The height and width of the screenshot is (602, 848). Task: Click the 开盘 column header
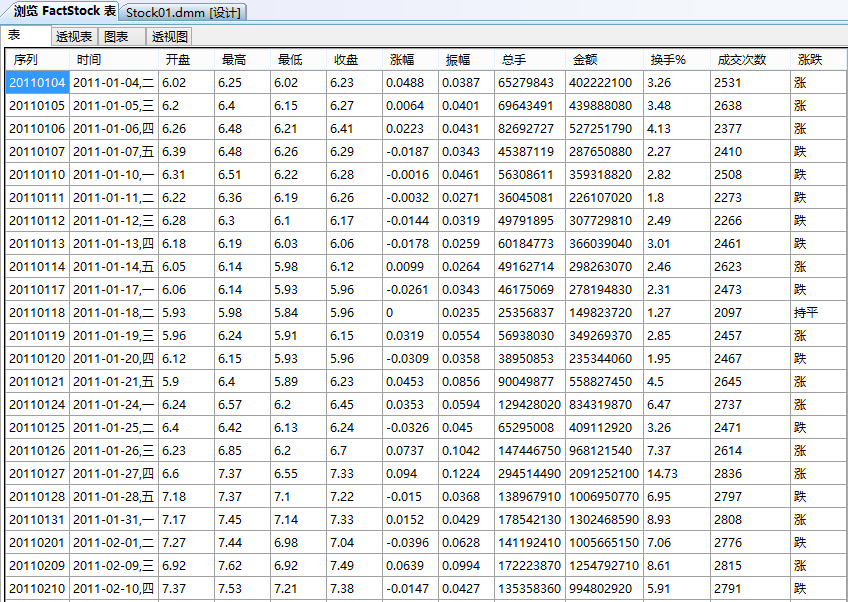tap(187, 59)
